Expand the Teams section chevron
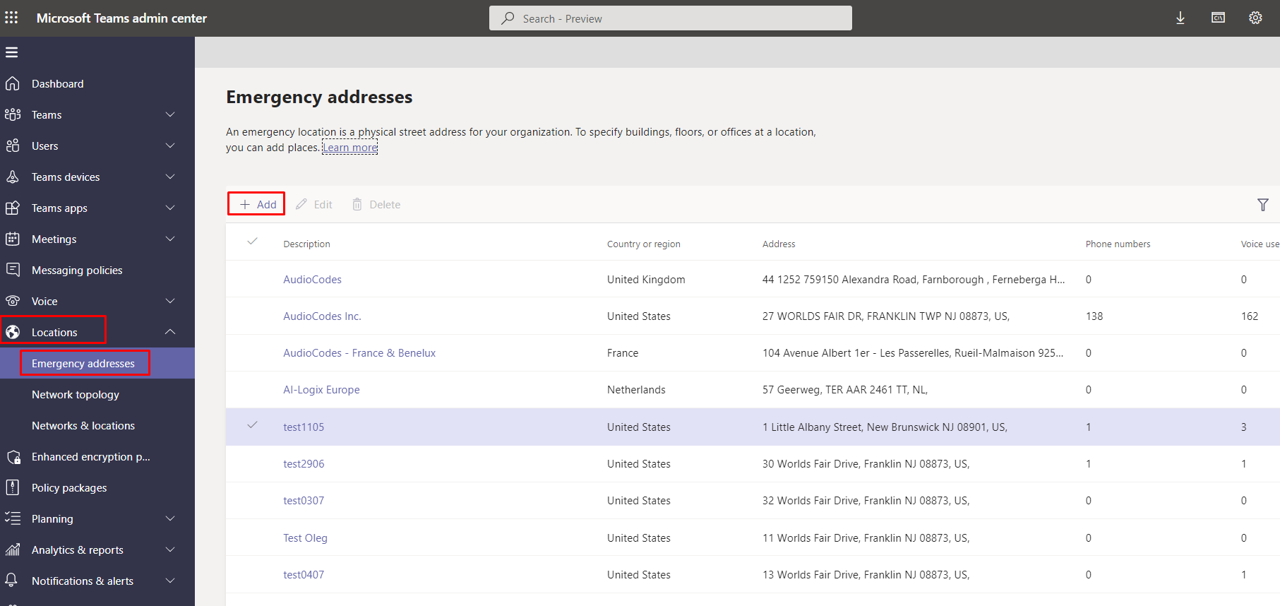The height and width of the screenshot is (606, 1280). [170, 115]
